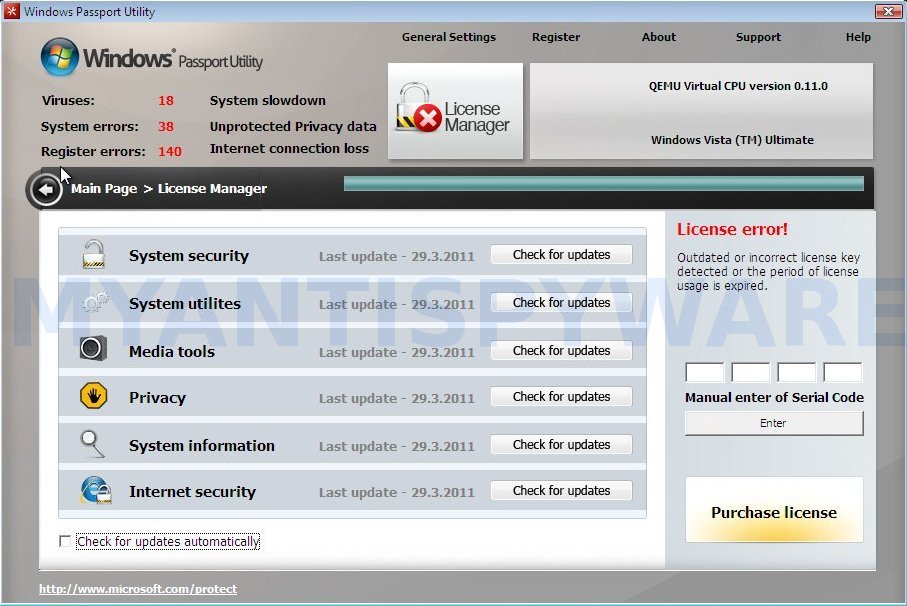907x606 pixels.
Task: Check for updates for Media tools
Action: [x=561, y=350]
